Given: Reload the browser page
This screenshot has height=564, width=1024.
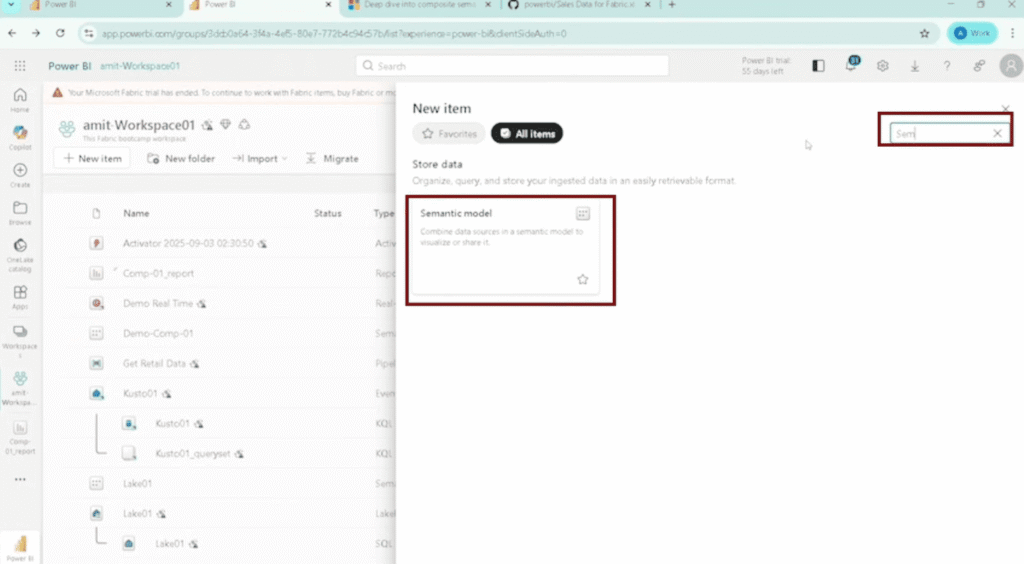Looking at the screenshot, I should coord(60,33).
